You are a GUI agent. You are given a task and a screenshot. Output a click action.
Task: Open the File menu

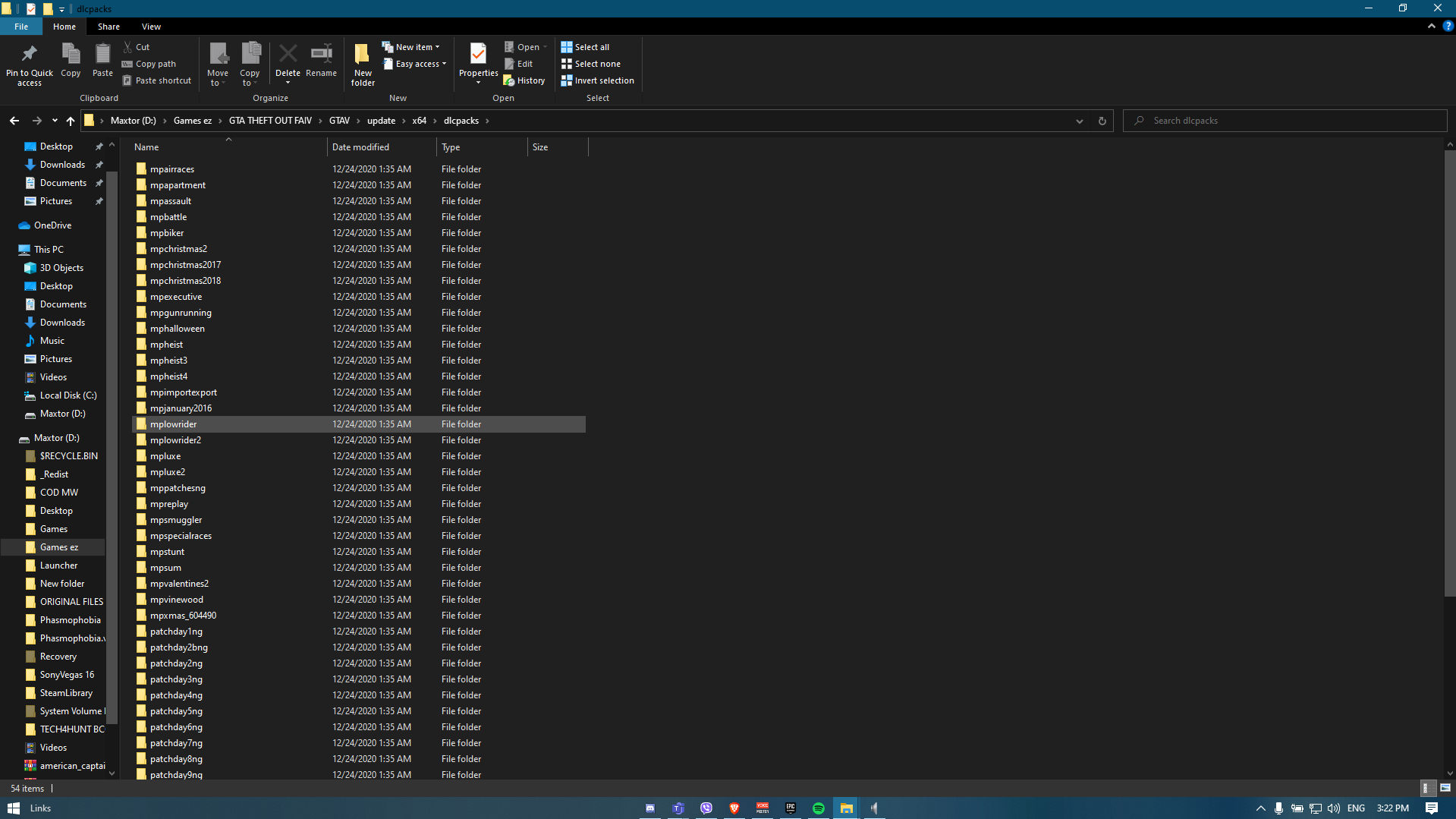pos(21,27)
